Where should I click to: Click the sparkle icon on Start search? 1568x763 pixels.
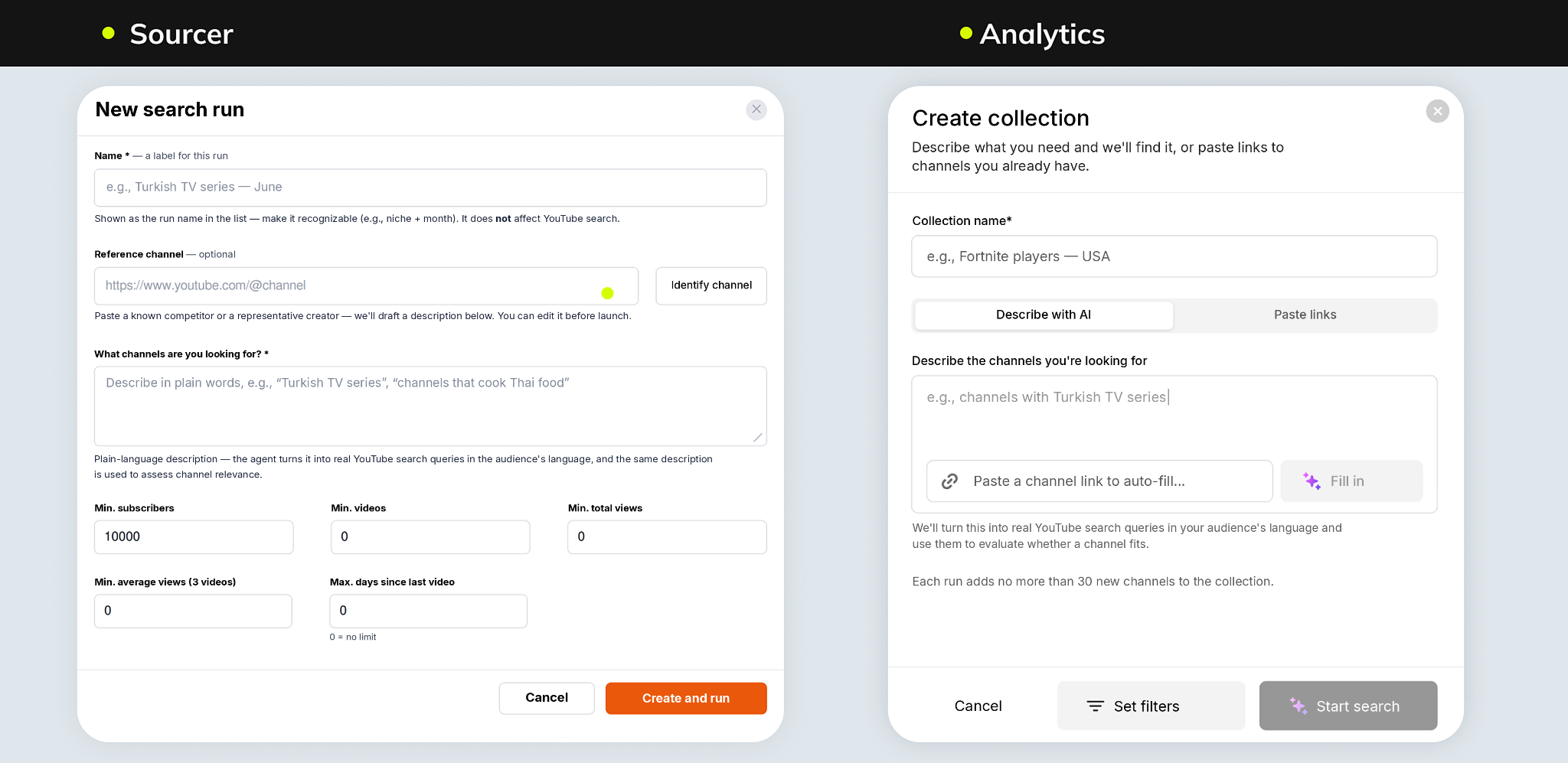click(1298, 706)
